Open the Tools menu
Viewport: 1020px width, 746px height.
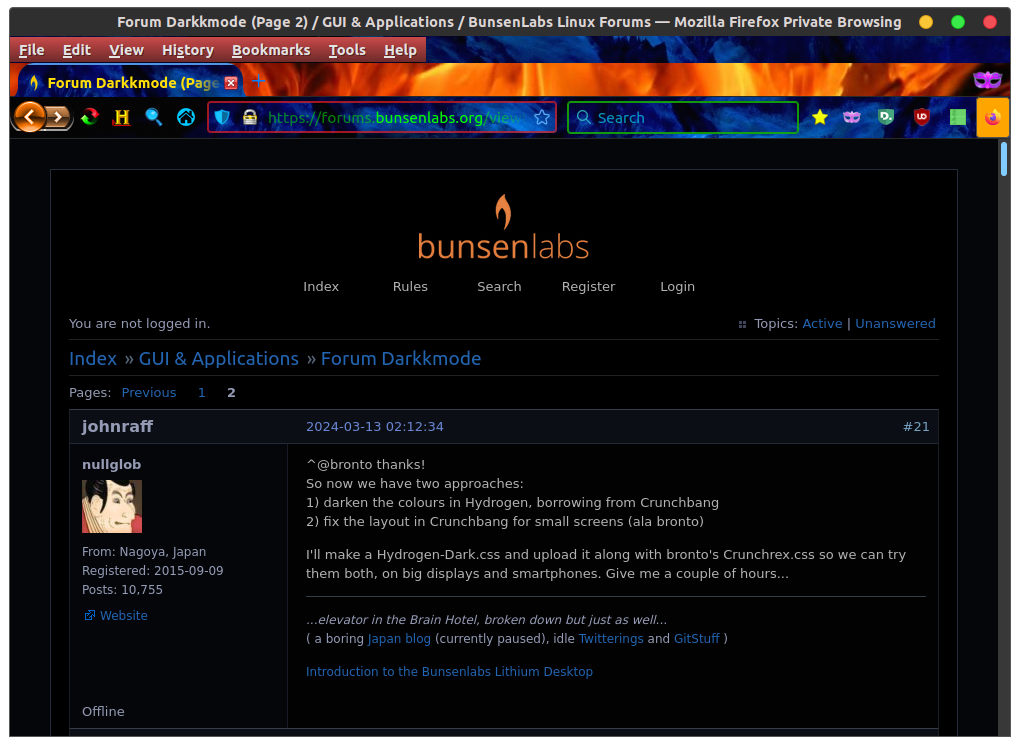pos(347,50)
